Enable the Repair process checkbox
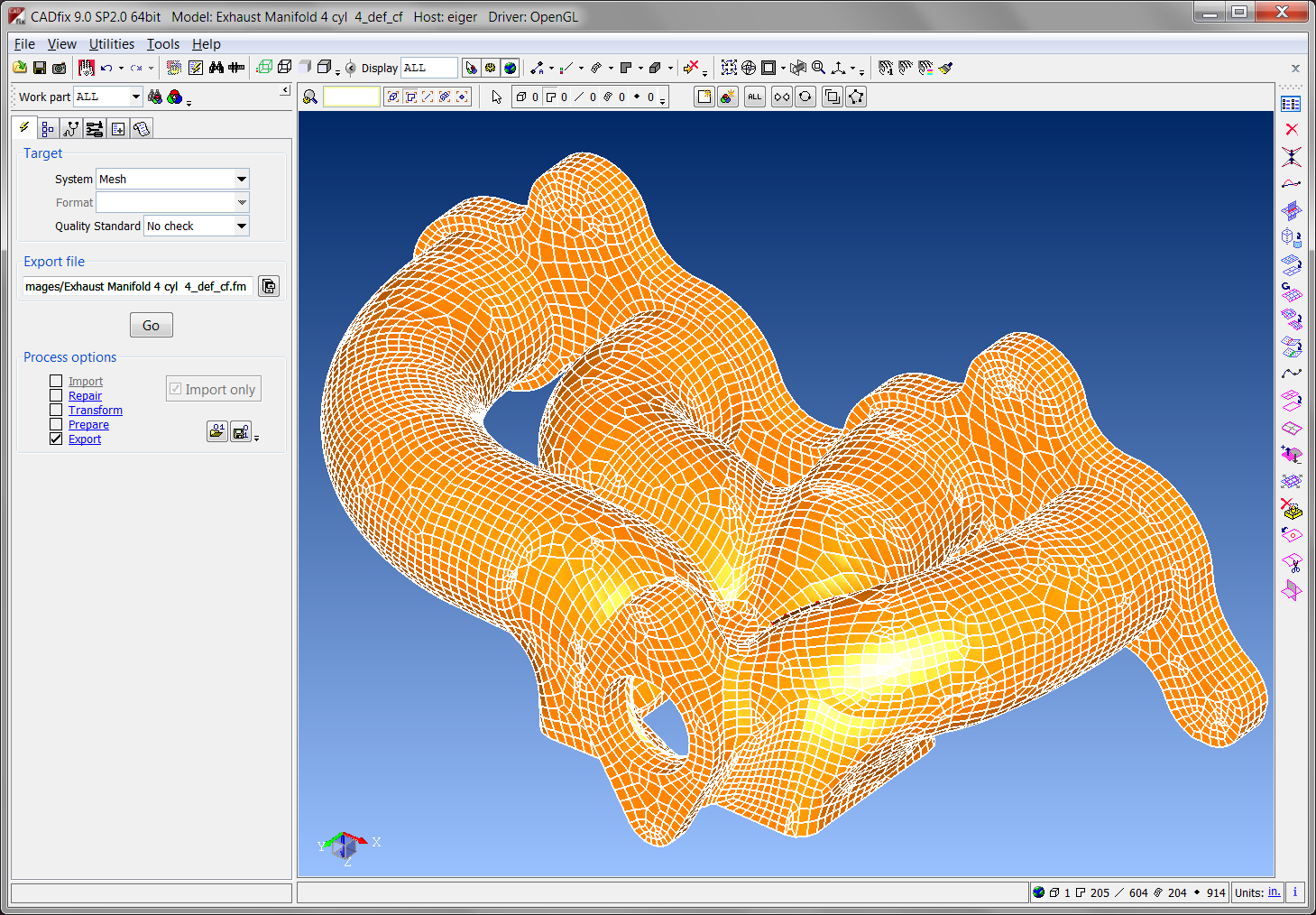1316x915 pixels. coord(56,395)
